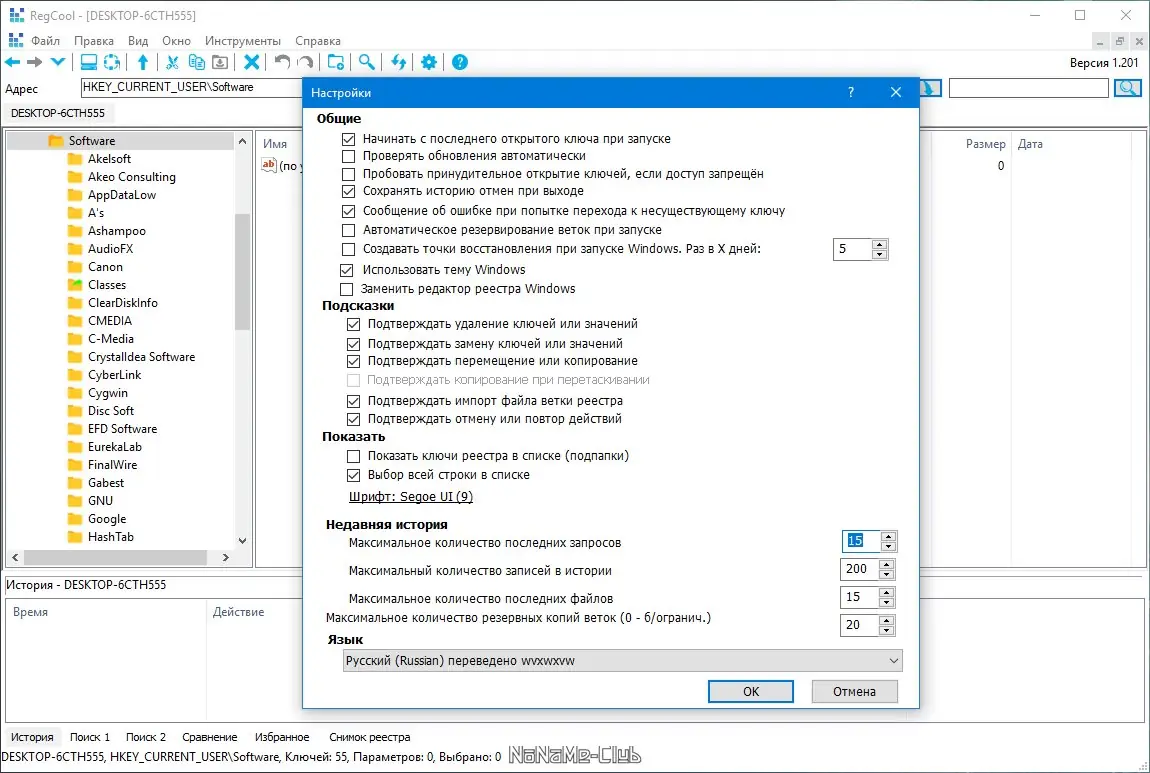The width and height of the screenshot is (1150, 773).
Task: Click the refresh circular icon in toolbar
Action: (x=111, y=62)
